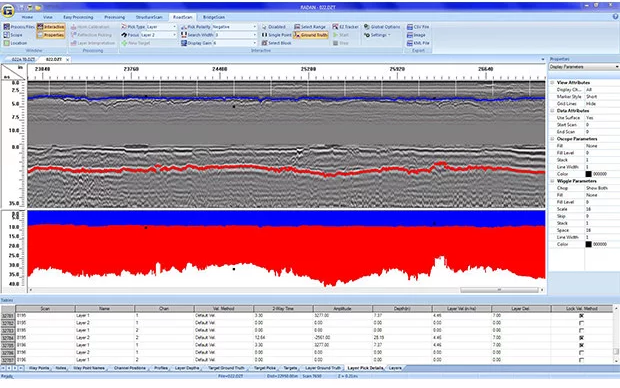Click the Stop tracker button
Image resolution: width=620 pixels, height=388 pixels.
click(340, 43)
